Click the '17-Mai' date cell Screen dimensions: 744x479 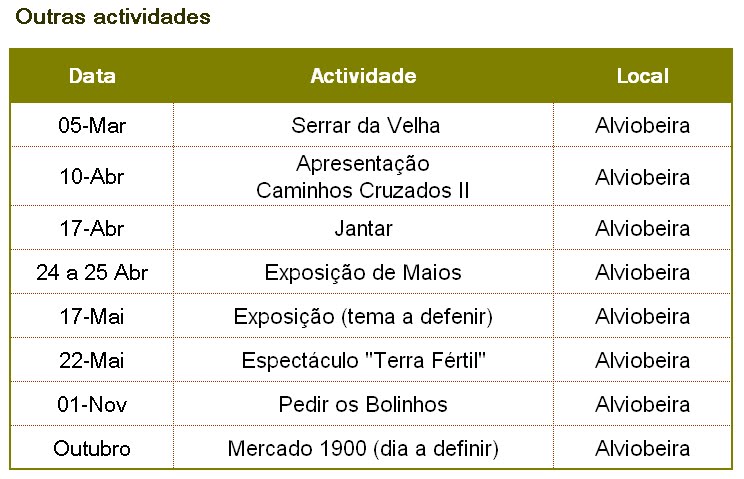pyautogui.click(x=92, y=316)
